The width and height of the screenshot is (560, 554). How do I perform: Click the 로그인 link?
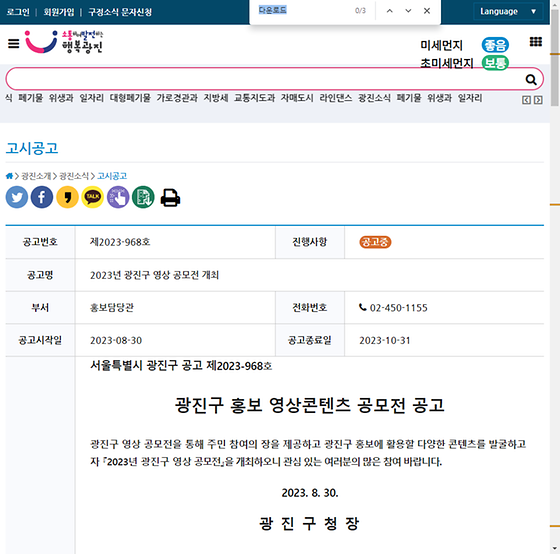(x=18, y=12)
